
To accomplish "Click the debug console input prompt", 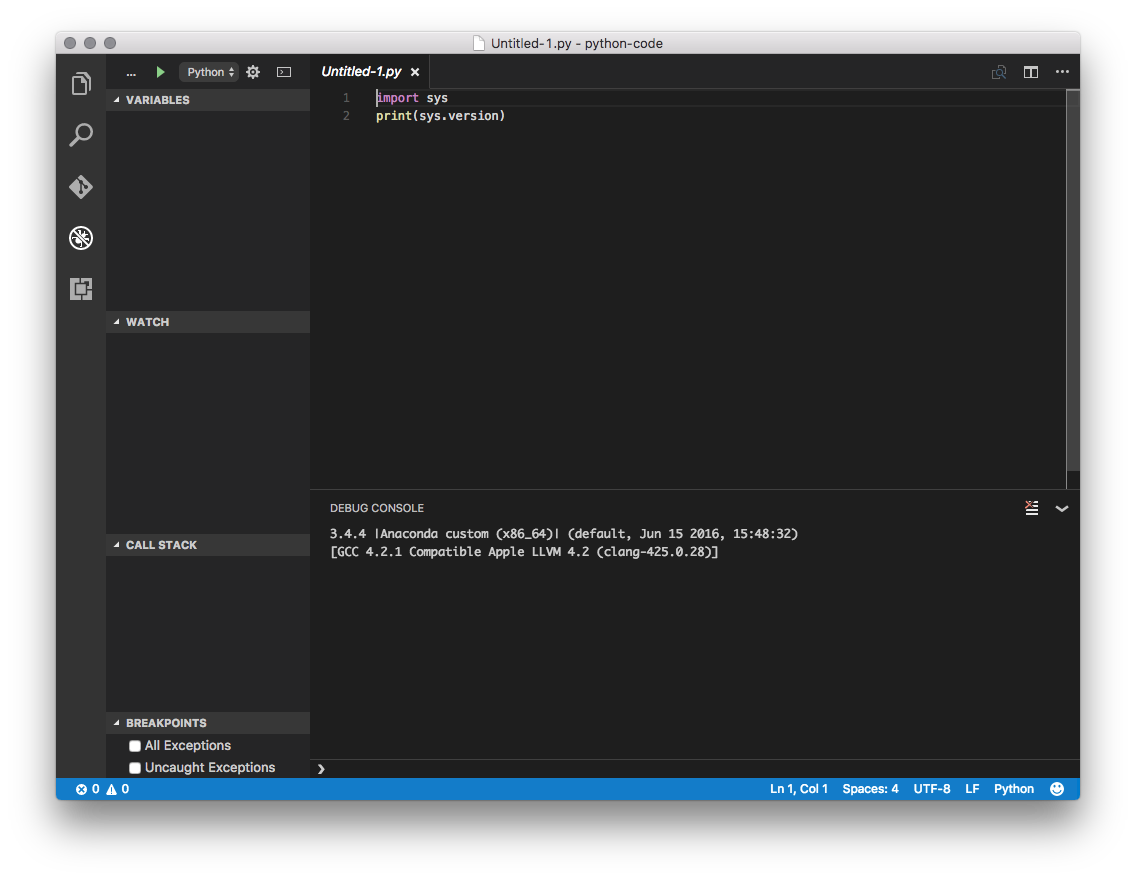I will tap(694, 769).
